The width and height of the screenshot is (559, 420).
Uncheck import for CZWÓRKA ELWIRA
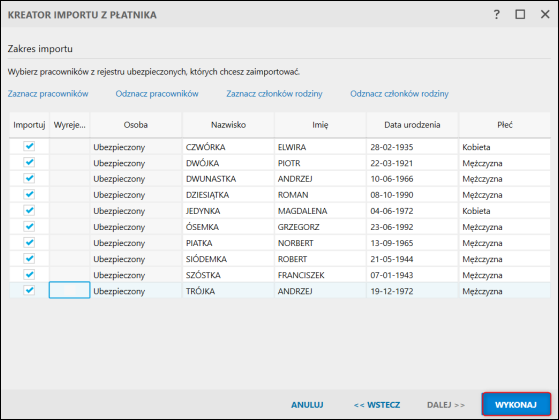click(29, 146)
